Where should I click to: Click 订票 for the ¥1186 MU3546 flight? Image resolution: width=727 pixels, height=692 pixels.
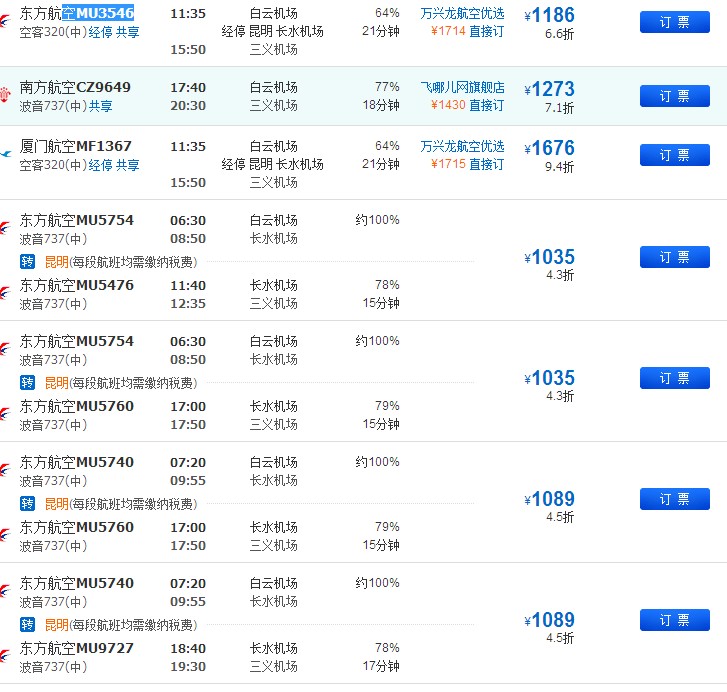[675, 22]
